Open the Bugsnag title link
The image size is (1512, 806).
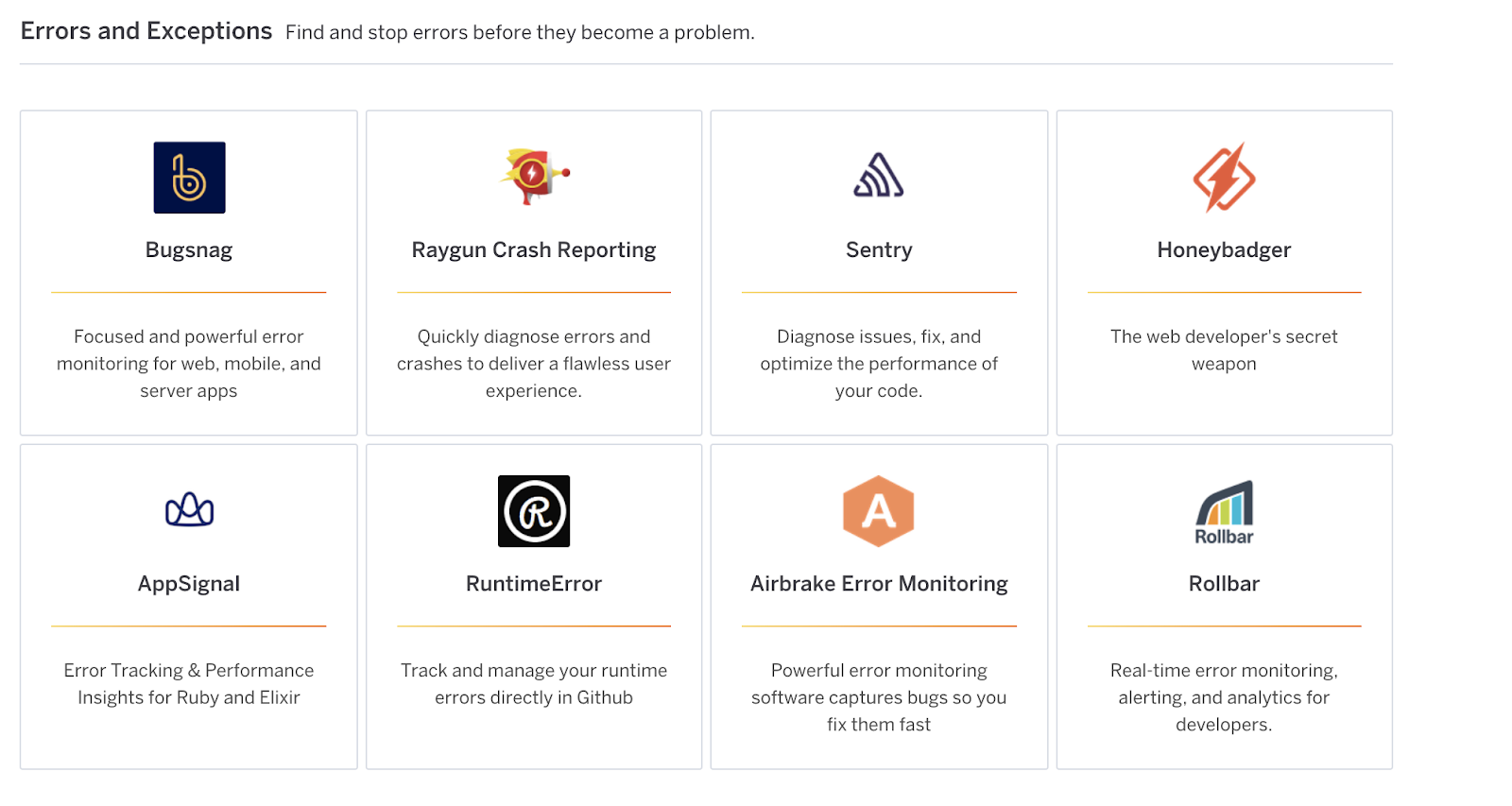(x=189, y=250)
